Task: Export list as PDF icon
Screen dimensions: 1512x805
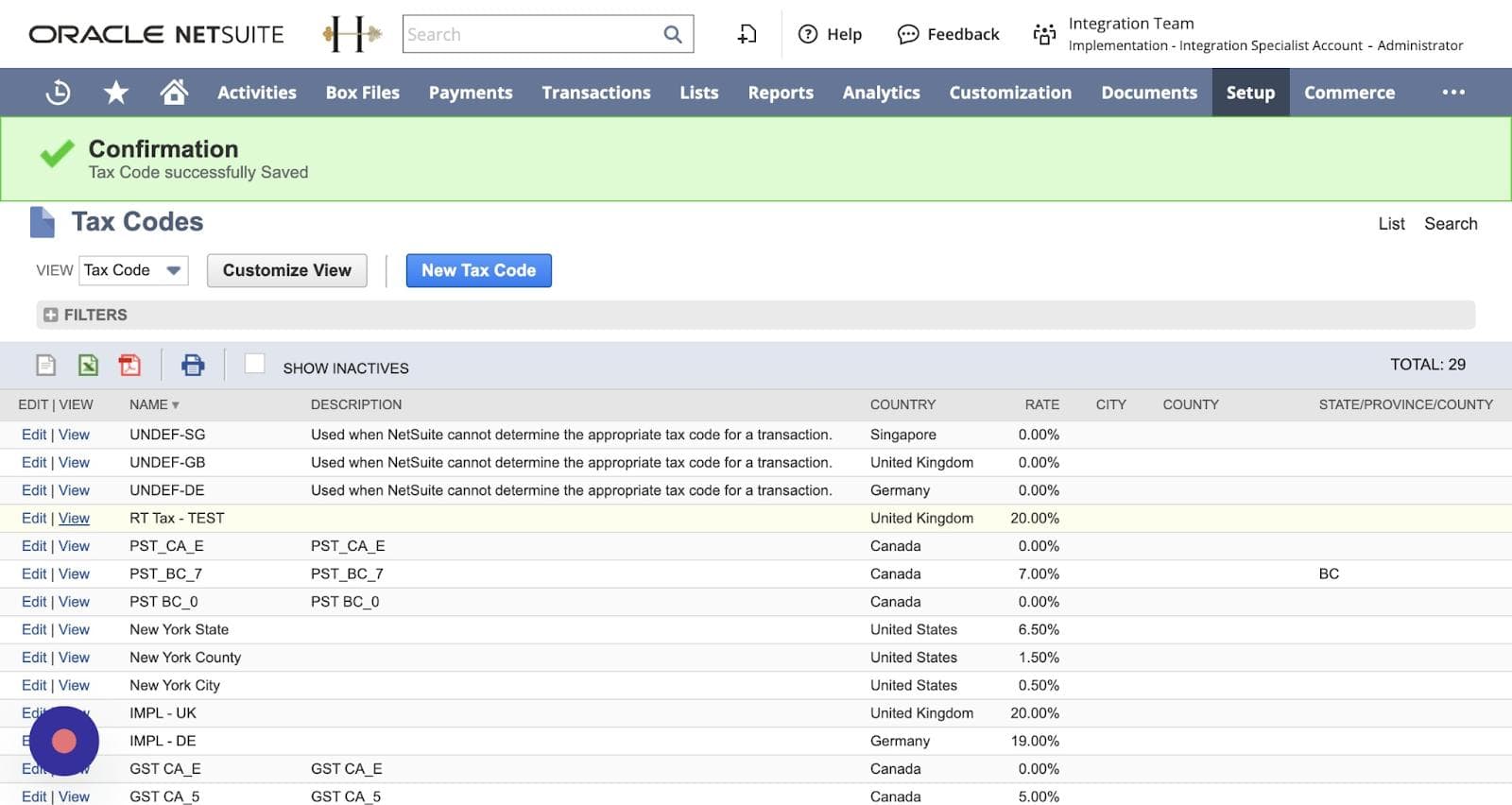Action: point(129,365)
